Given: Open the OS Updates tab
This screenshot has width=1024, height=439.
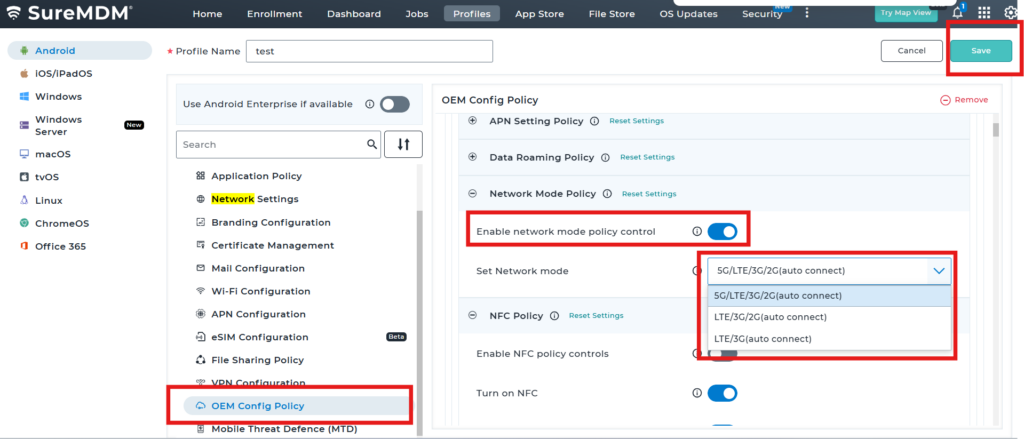Looking at the screenshot, I should (688, 14).
